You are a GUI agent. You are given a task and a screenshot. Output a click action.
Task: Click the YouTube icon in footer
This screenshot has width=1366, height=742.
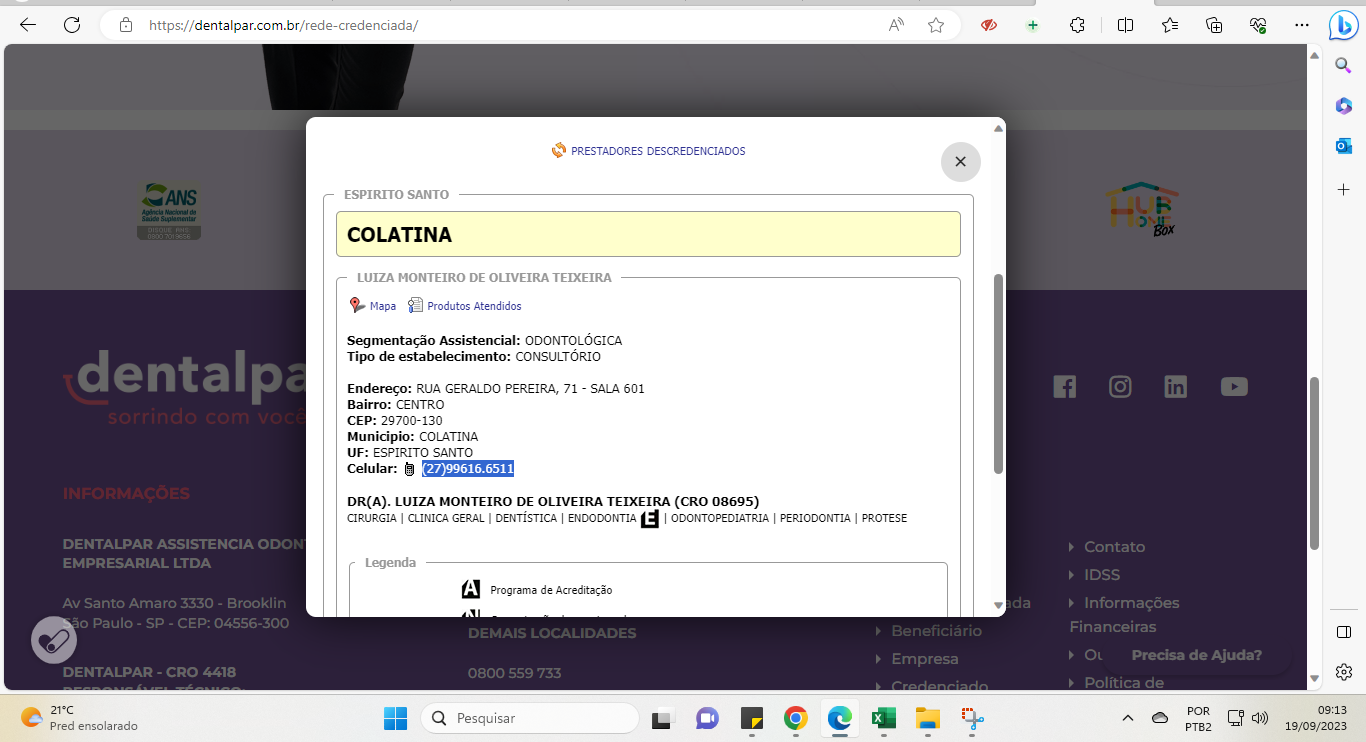pyautogui.click(x=1234, y=387)
